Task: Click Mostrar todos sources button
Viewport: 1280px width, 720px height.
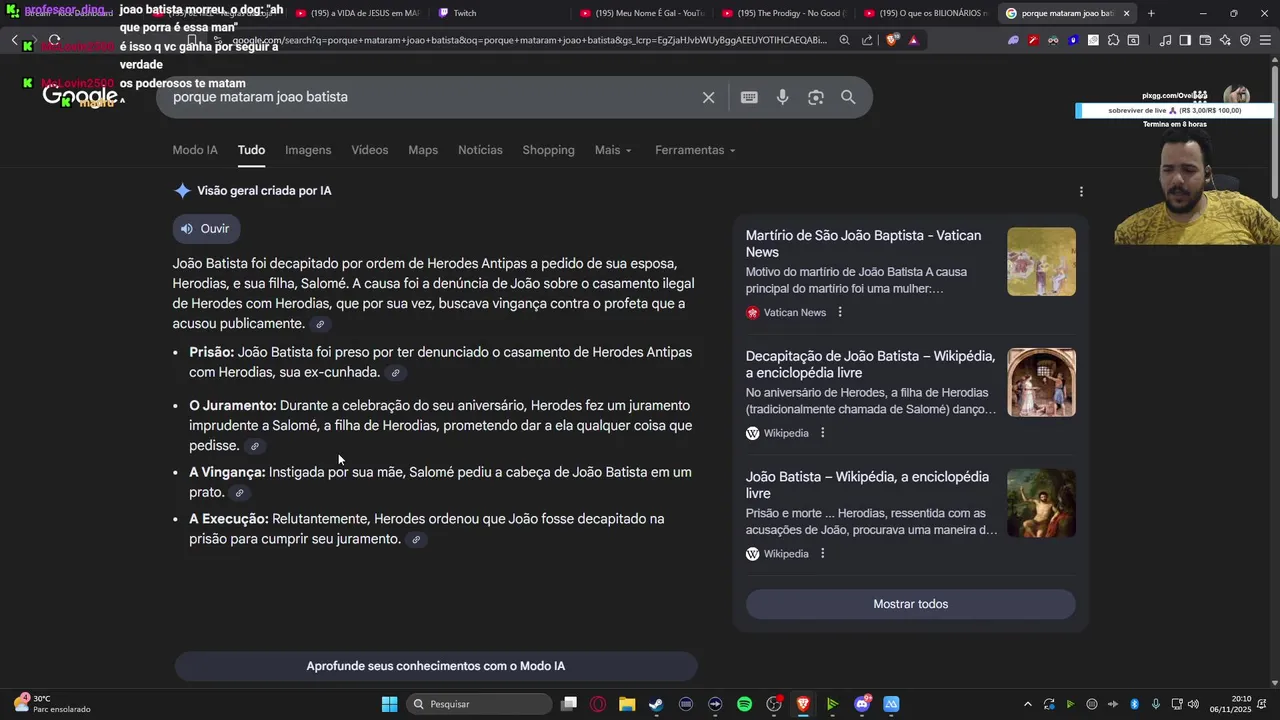Action: click(910, 604)
